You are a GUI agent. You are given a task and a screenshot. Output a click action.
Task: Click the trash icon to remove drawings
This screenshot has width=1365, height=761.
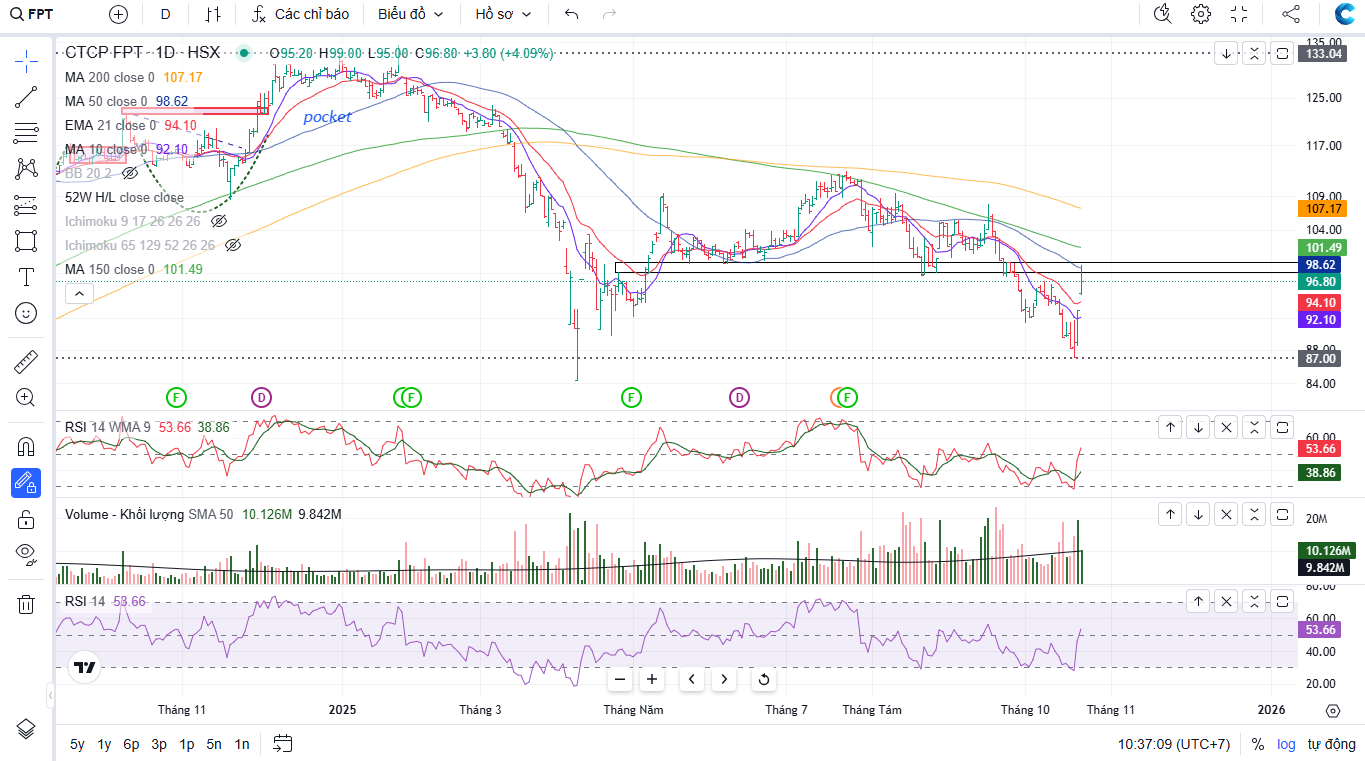click(26, 604)
